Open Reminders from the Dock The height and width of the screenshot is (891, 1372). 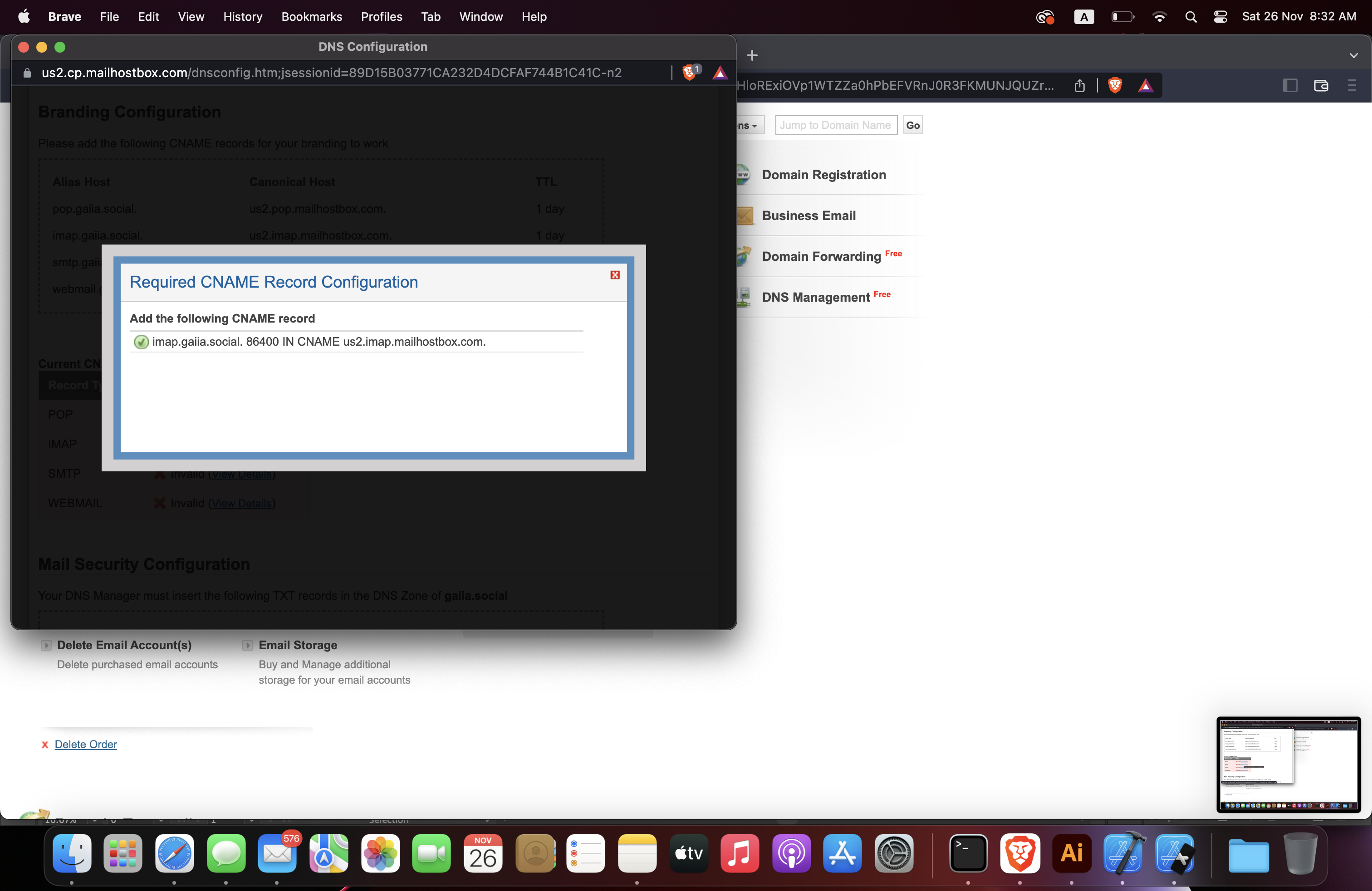tap(586, 853)
